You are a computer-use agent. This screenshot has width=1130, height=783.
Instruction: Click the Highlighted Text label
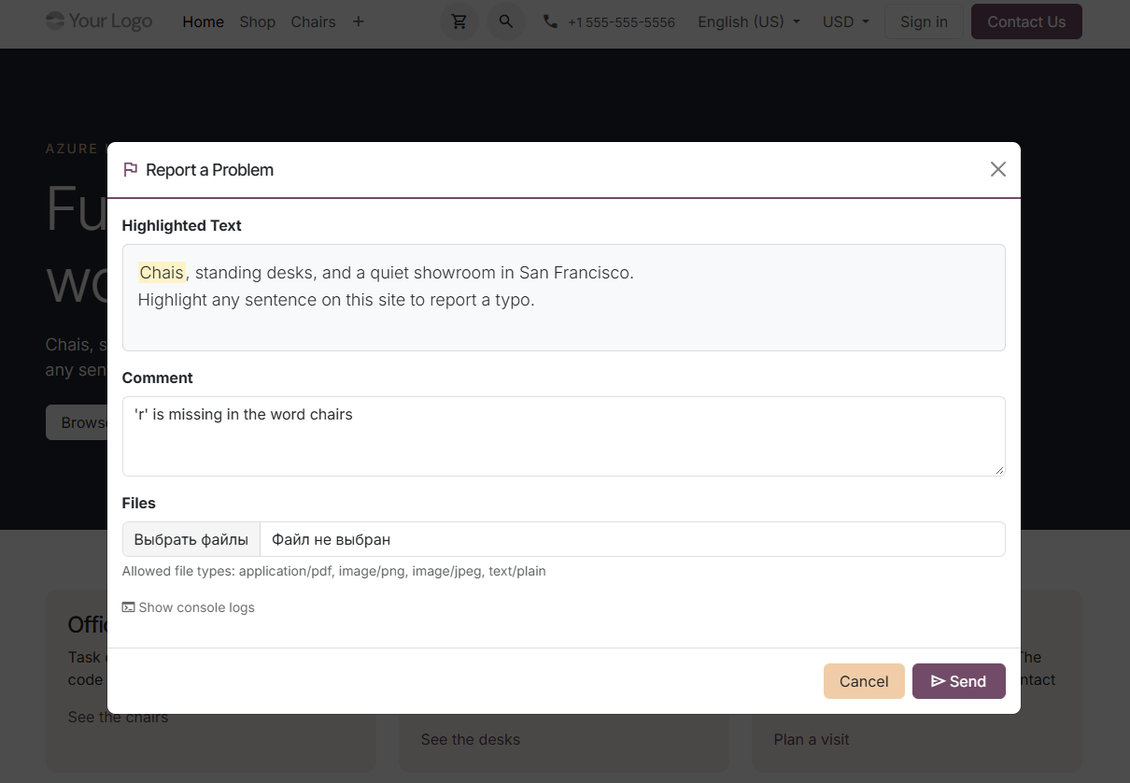click(x=182, y=226)
